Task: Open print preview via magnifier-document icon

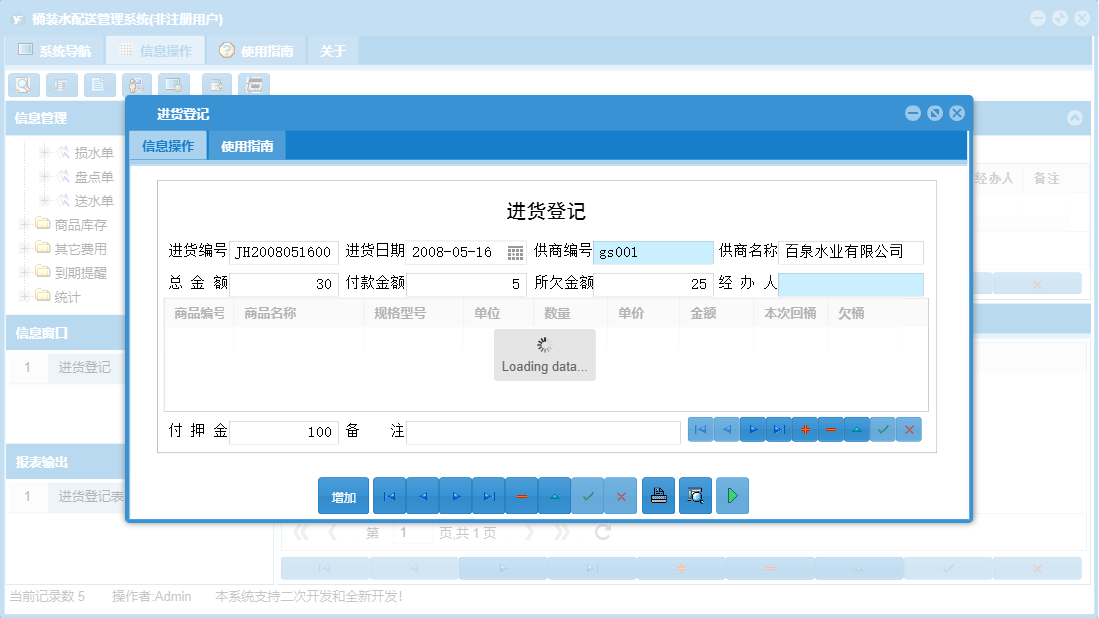Action: 694,495
